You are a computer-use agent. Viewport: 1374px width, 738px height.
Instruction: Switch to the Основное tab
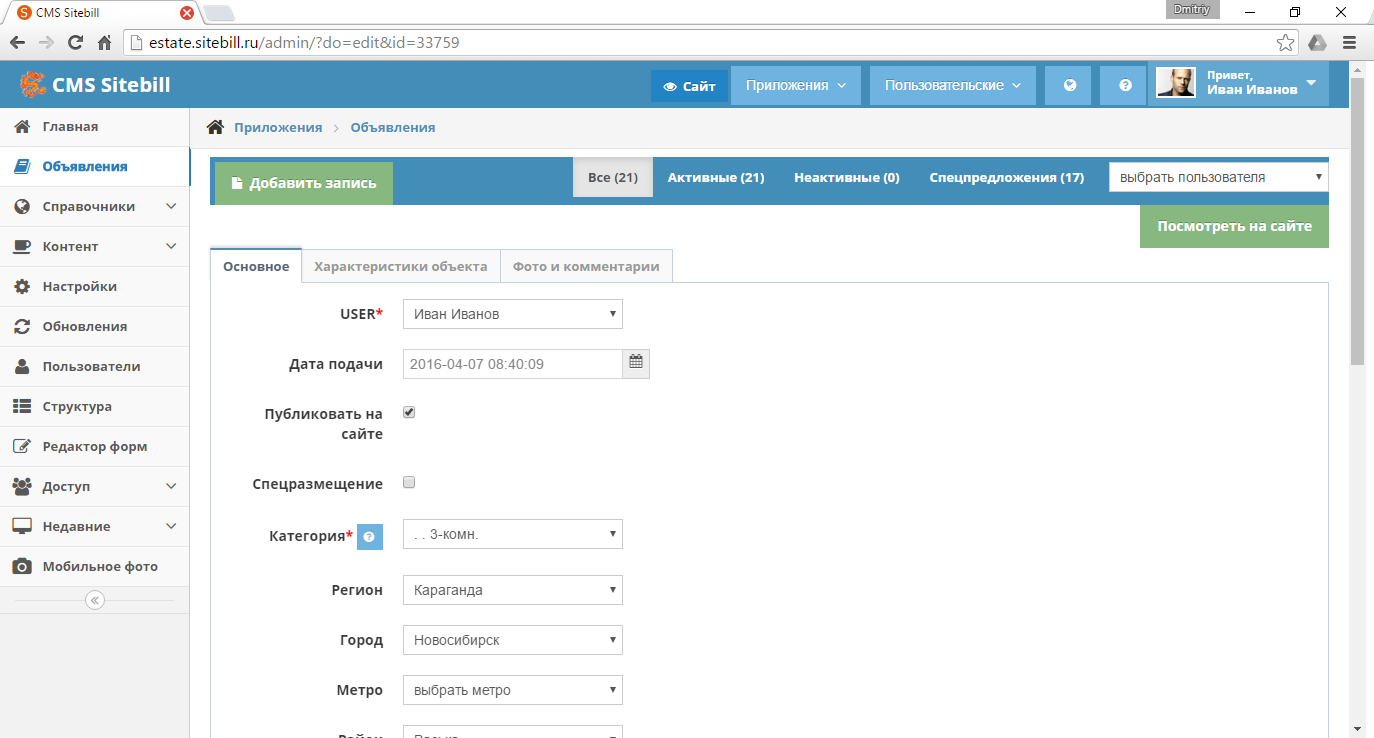pyautogui.click(x=256, y=267)
